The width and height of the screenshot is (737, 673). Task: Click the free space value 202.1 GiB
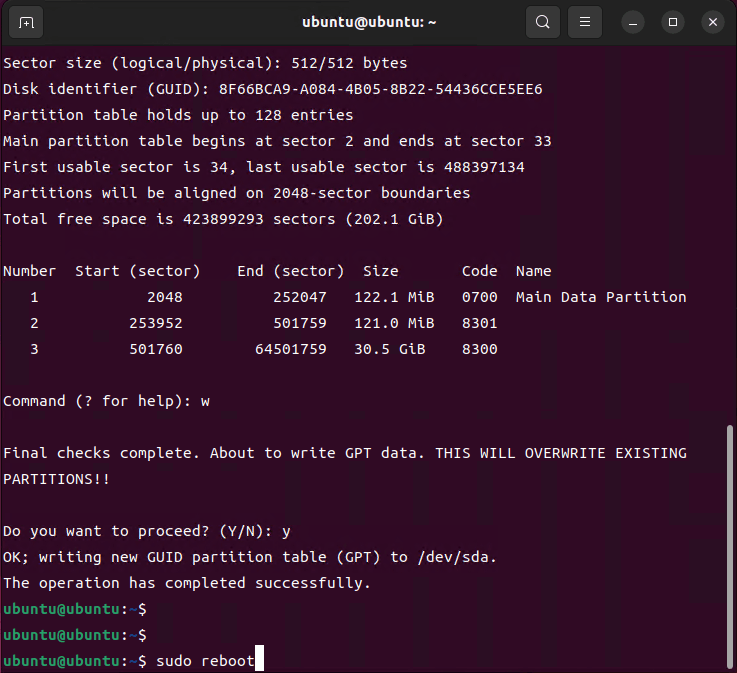tap(394, 219)
